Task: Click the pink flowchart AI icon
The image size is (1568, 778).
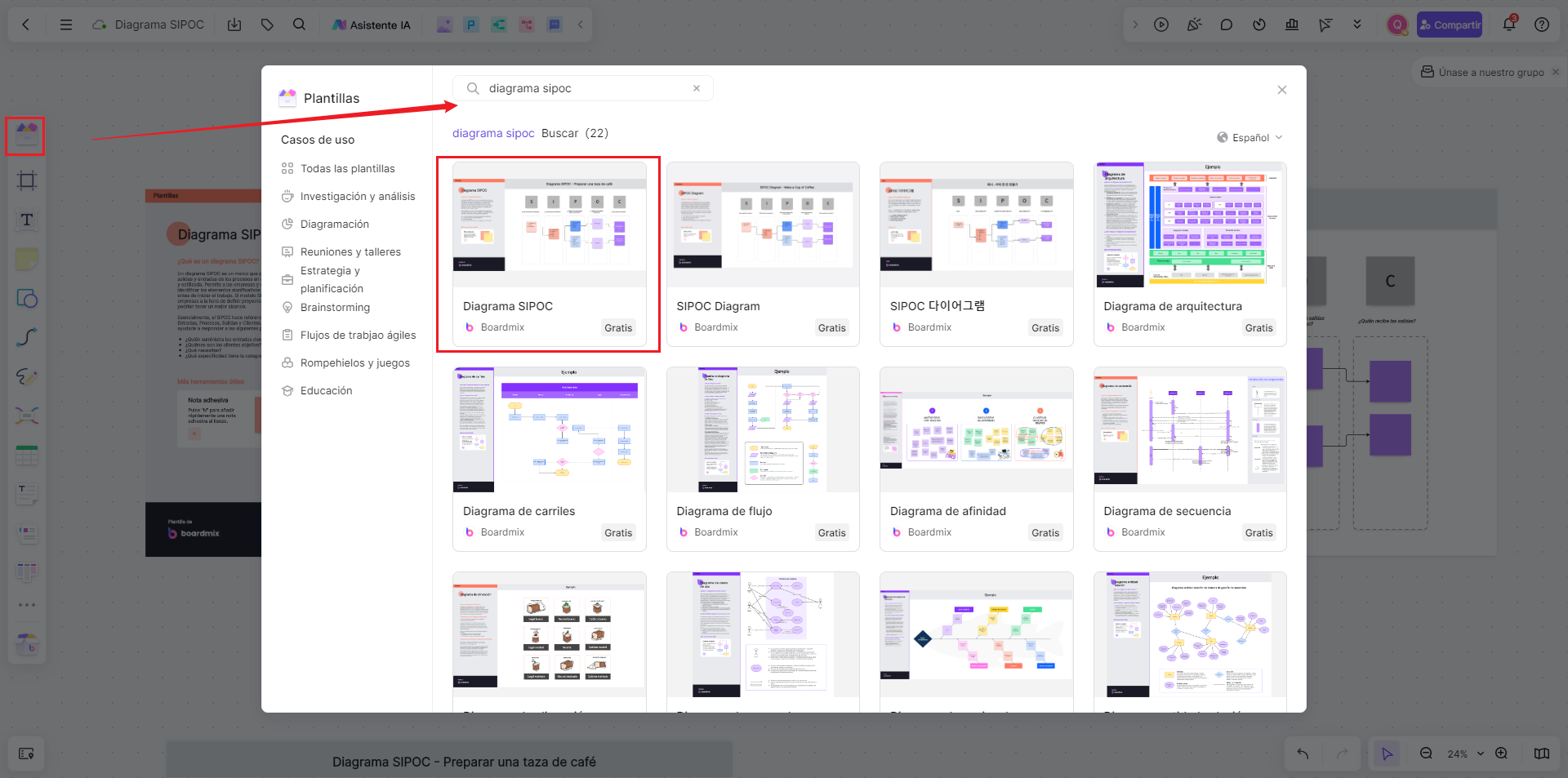Action: pyautogui.click(x=527, y=24)
